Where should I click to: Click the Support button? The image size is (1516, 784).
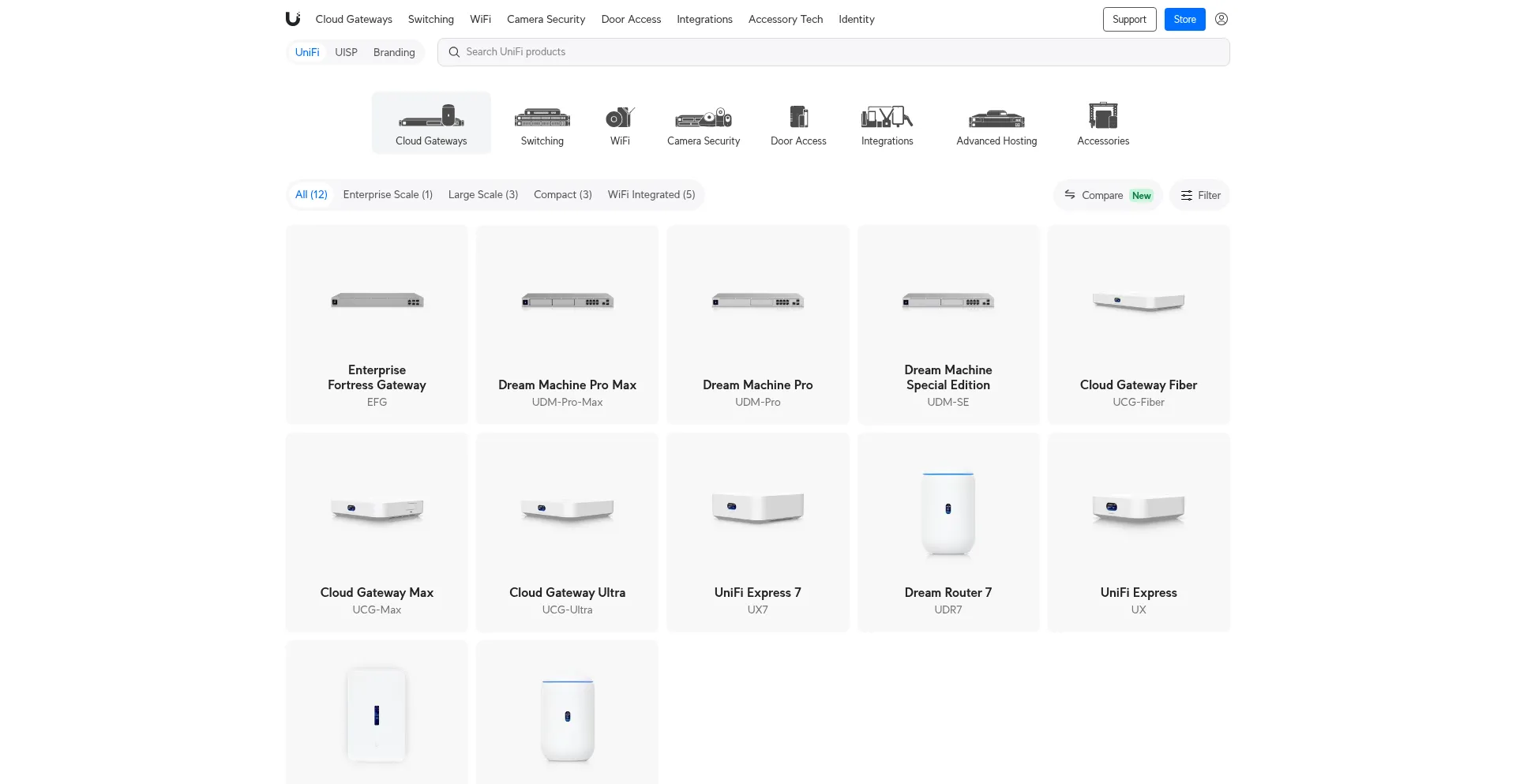1129,19
